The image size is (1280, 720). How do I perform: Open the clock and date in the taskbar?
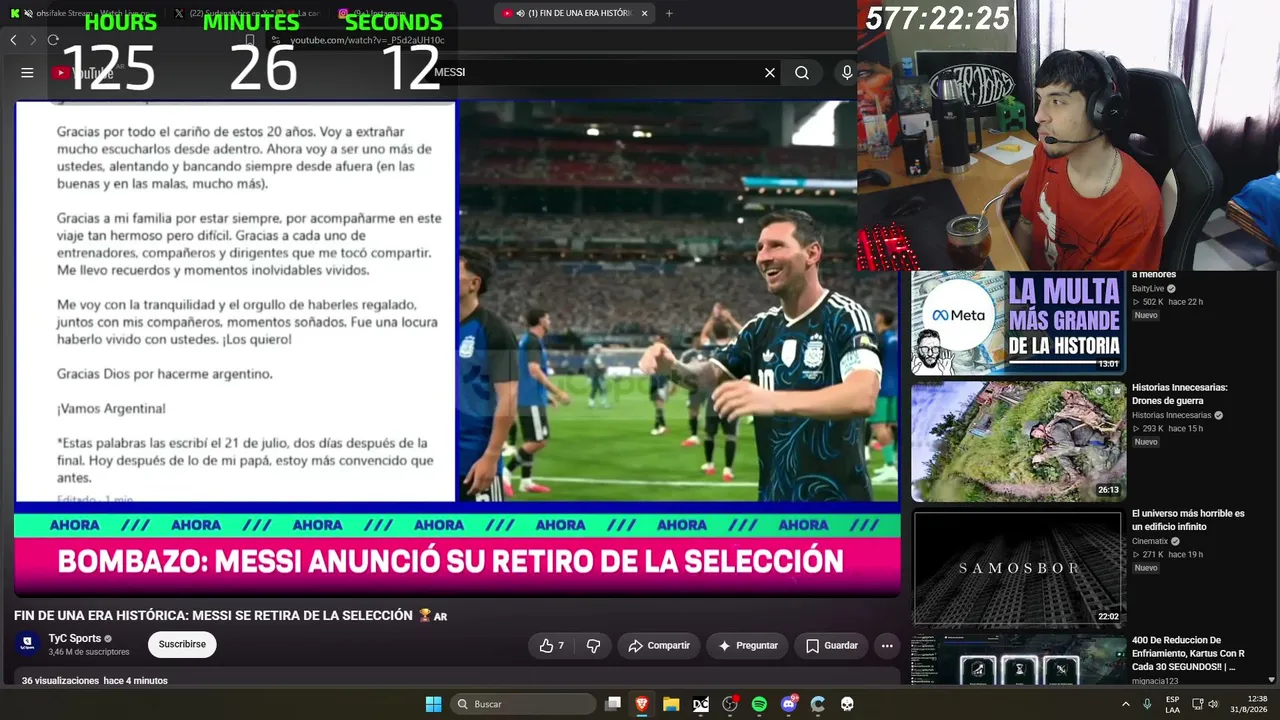click(1248, 704)
